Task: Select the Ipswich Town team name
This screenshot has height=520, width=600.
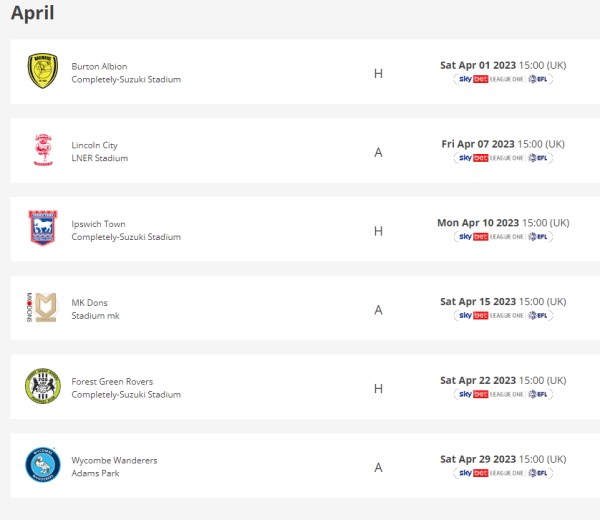Action: click(x=98, y=224)
